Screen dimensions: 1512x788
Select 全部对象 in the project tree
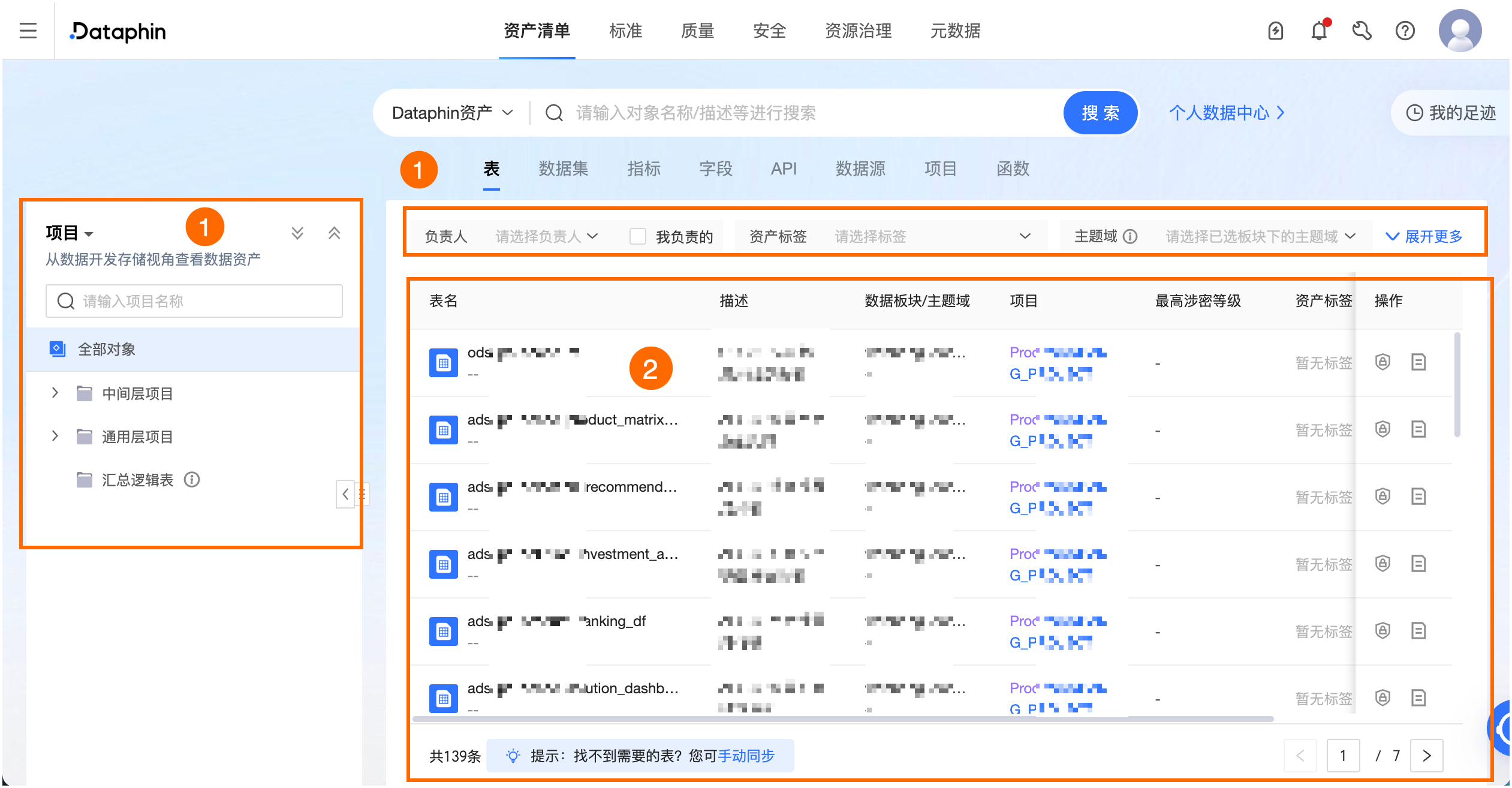193,349
